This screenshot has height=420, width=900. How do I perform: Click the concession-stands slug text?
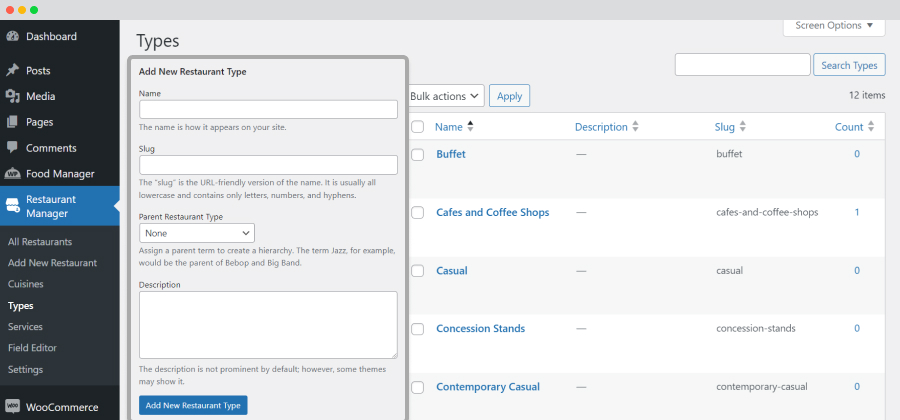pos(755,328)
